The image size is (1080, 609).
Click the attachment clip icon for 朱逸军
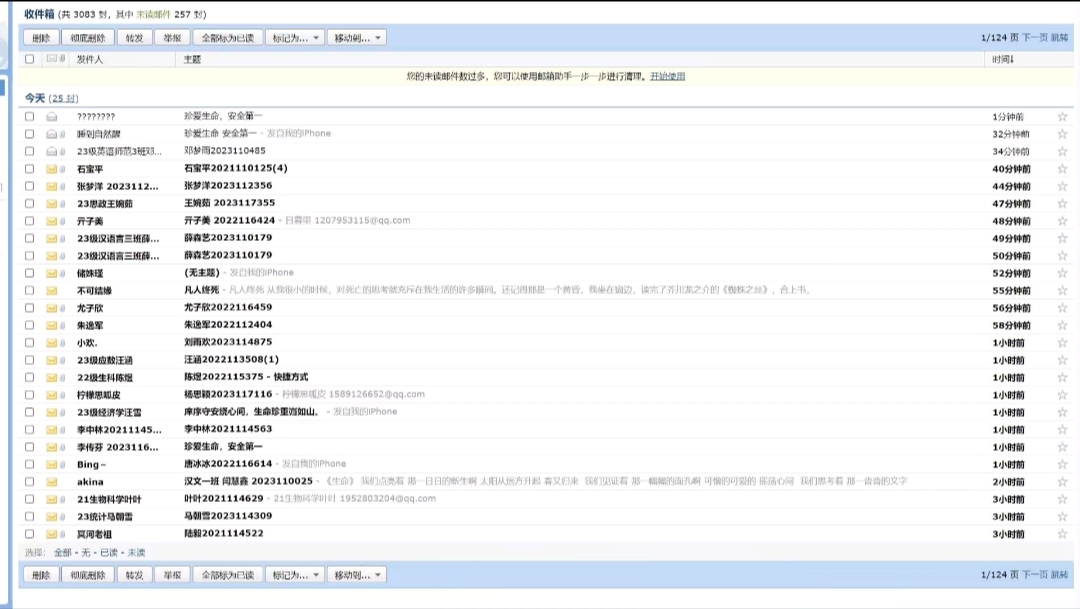tap(62, 325)
